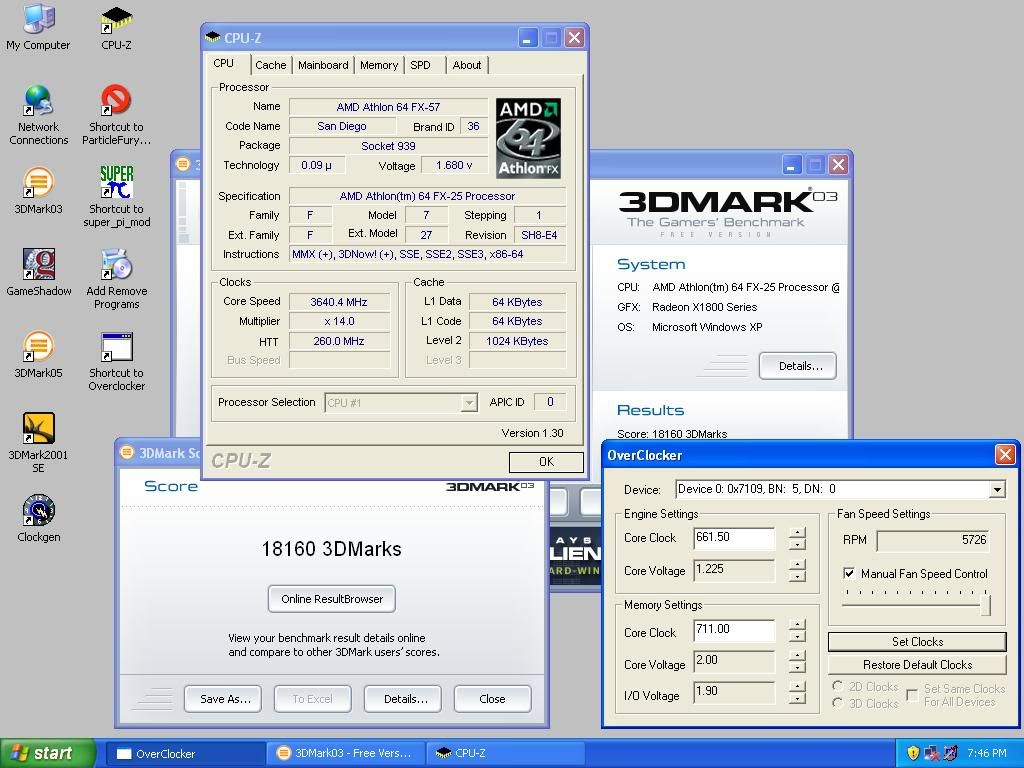Open the Memory tab in CPU-Z
This screenshot has height=768, width=1024.
(379, 65)
